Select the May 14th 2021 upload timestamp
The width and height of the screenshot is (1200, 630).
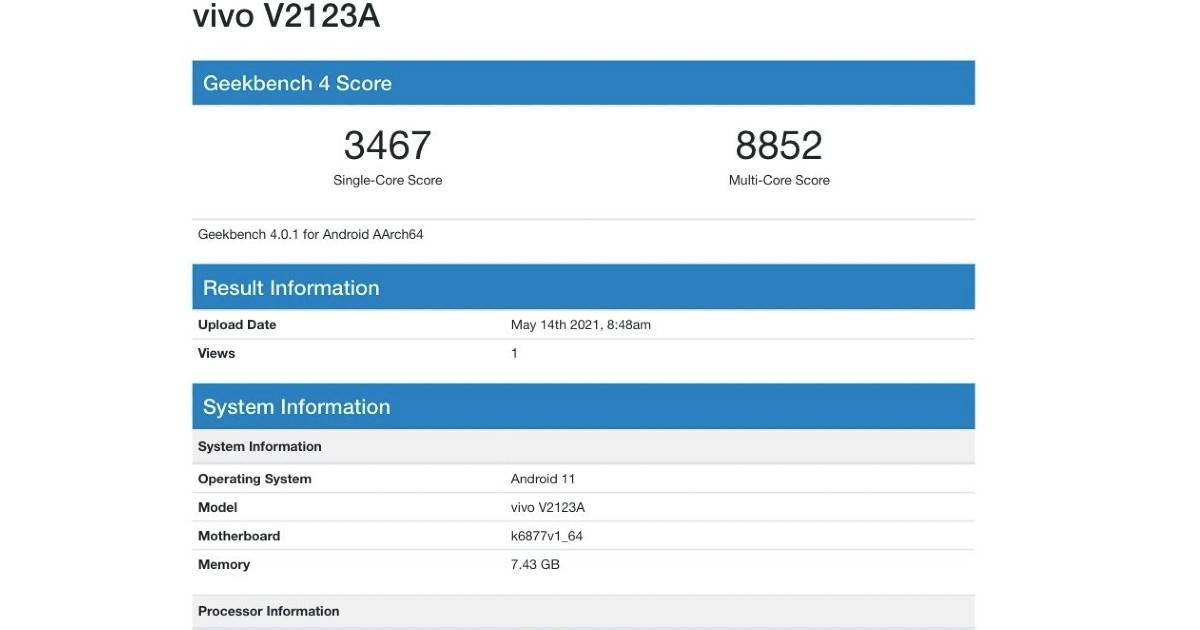(578, 324)
